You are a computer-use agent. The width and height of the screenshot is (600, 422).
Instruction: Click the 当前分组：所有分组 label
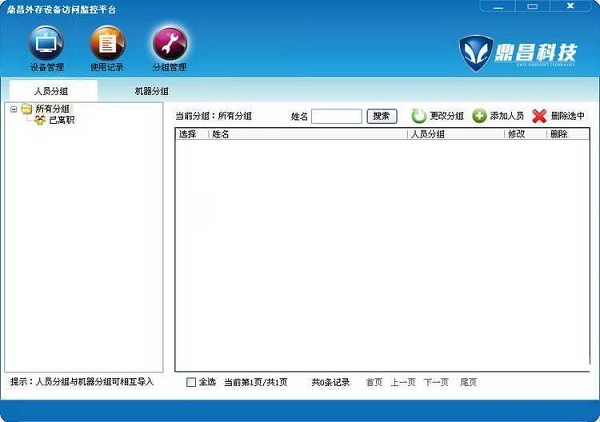[214, 116]
